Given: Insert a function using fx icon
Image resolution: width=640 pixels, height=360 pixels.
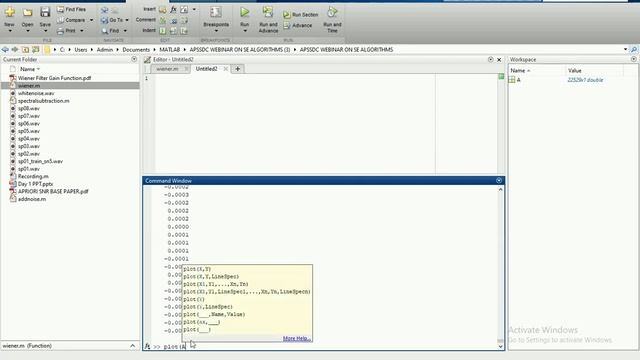Looking at the screenshot, I should 173,9.
